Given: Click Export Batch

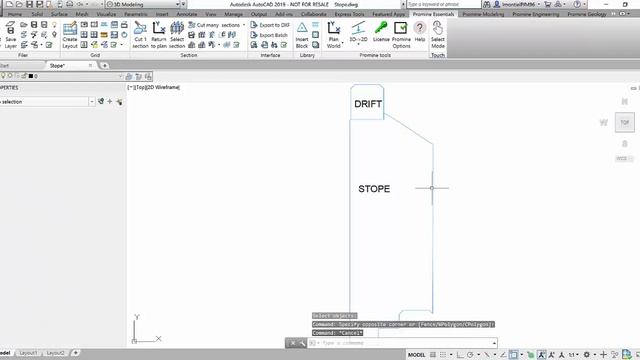Looking at the screenshot, I should coord(269,35).
